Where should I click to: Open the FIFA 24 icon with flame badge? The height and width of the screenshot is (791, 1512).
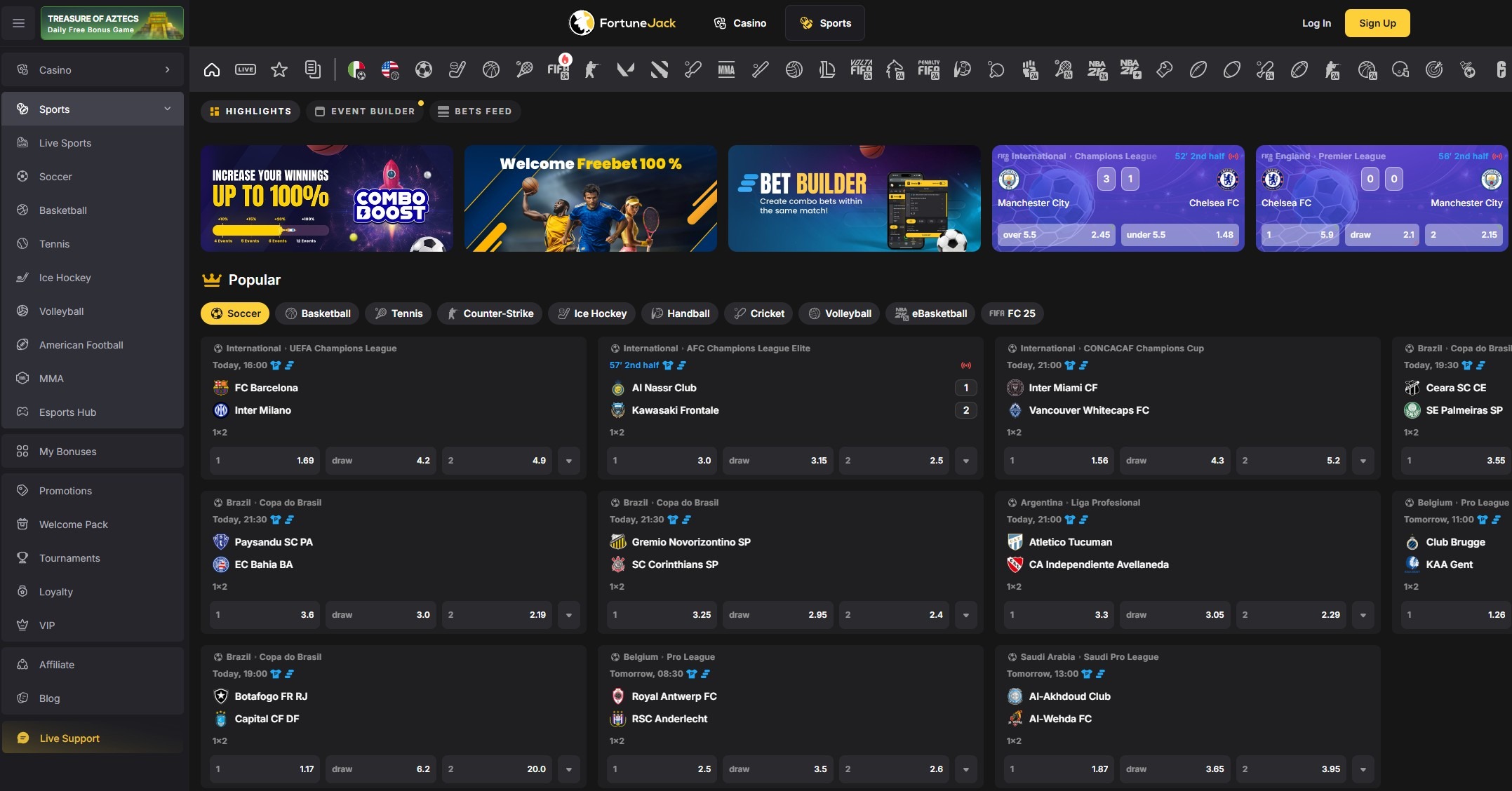pos(559,68)
